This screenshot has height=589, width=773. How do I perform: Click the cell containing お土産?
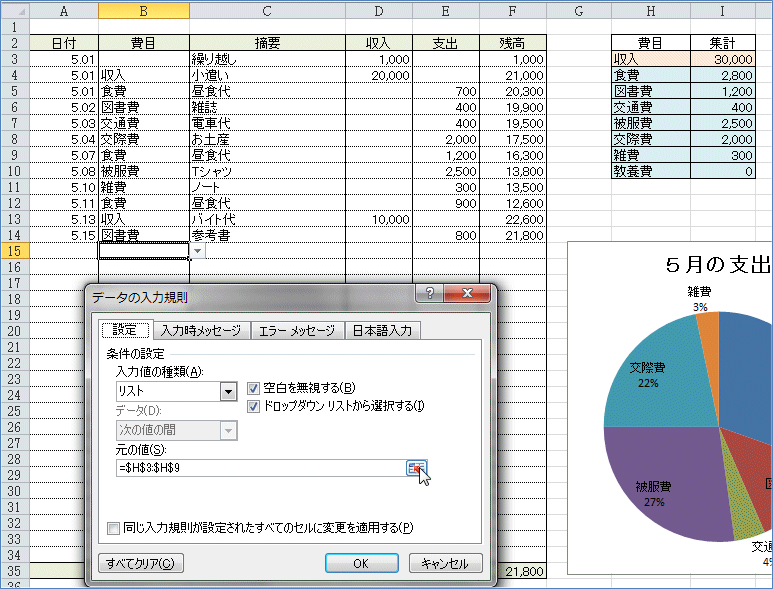pos(267,139)
